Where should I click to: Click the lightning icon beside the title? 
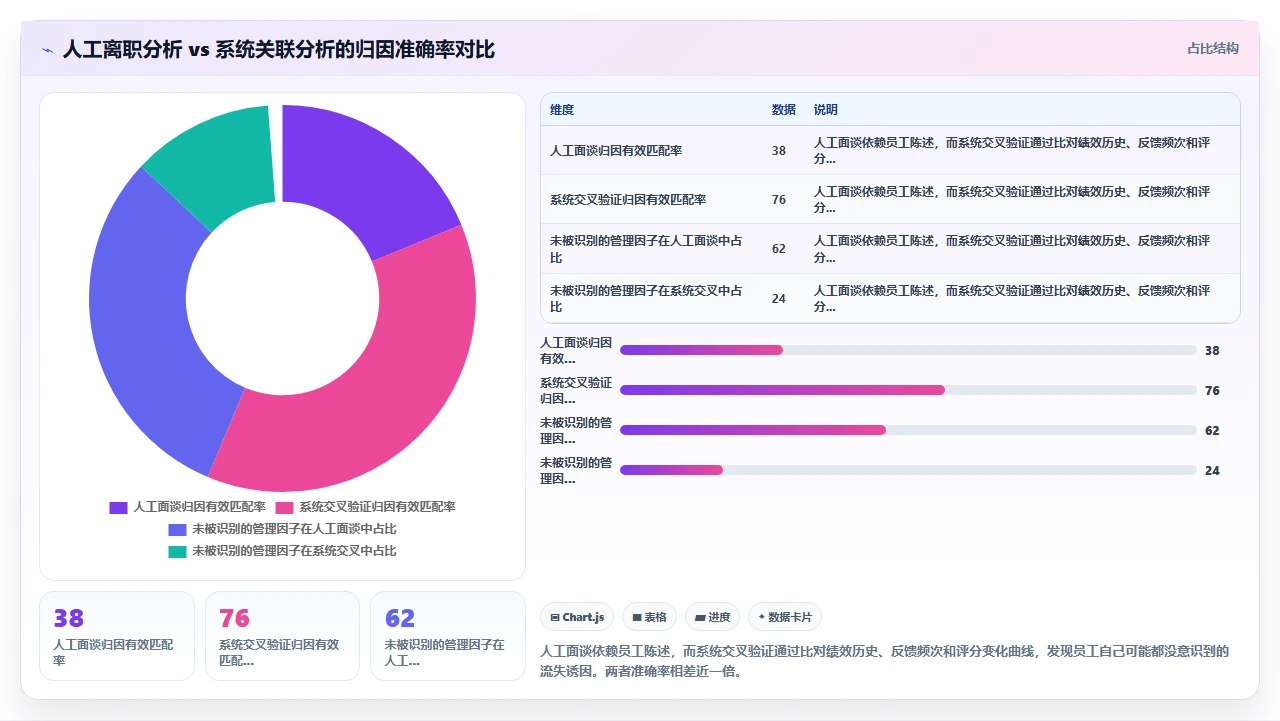(47, 50)
